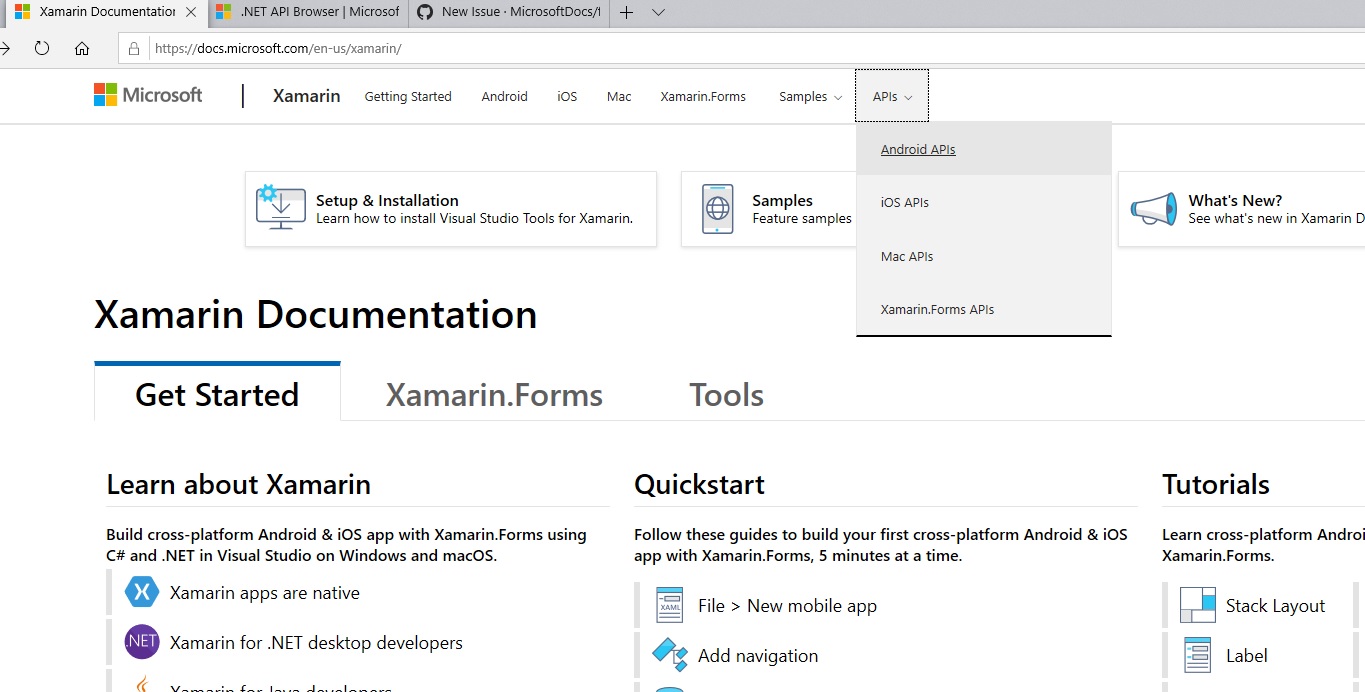Click the Xamarin Documentation page title

(316, 314)
